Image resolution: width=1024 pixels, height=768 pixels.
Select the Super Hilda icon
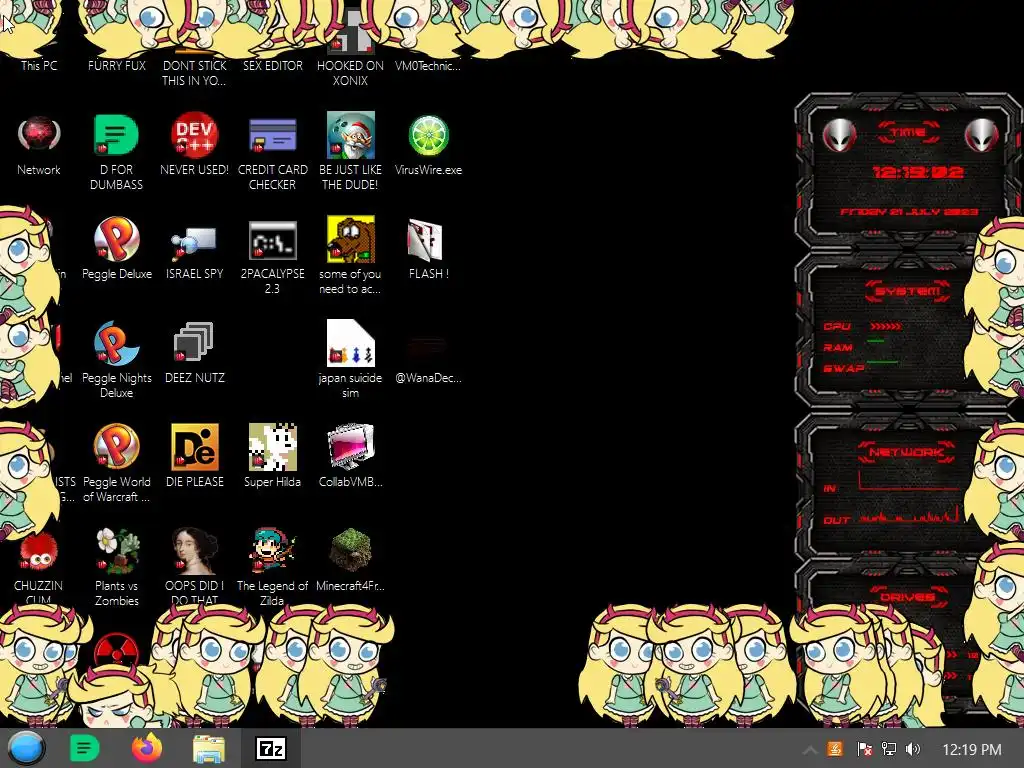tap(272, 447)
